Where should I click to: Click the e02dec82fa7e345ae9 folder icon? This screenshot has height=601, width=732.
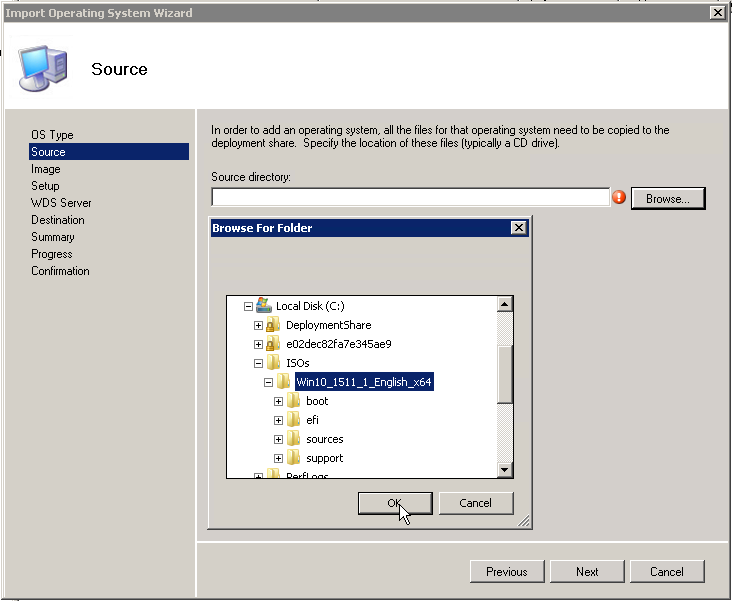coord(273,344)
